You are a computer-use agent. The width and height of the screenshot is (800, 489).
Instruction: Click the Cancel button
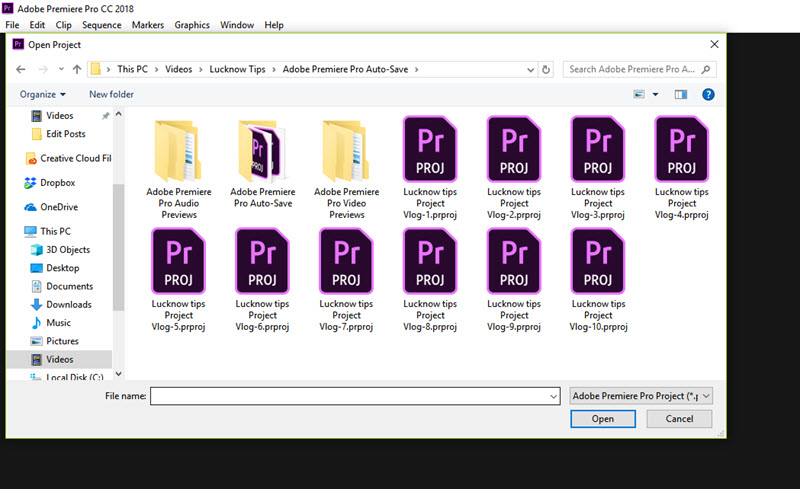(679, 419)
